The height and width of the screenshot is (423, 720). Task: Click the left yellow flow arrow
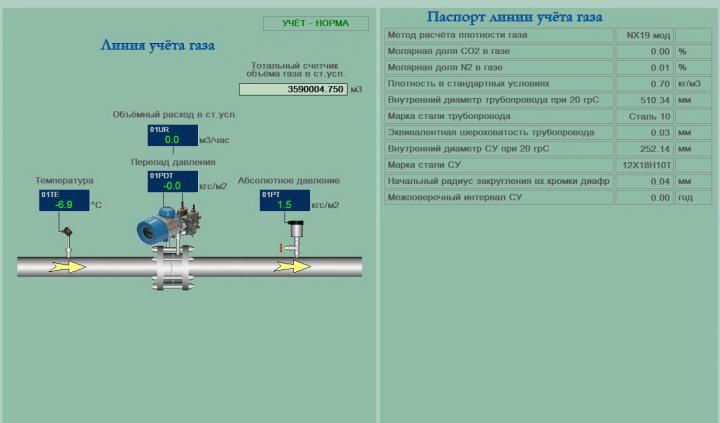69,266
